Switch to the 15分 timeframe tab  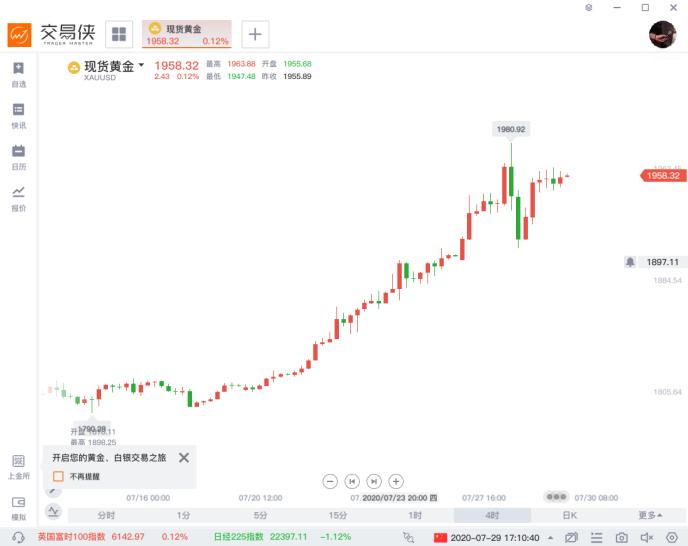[337, 515]
